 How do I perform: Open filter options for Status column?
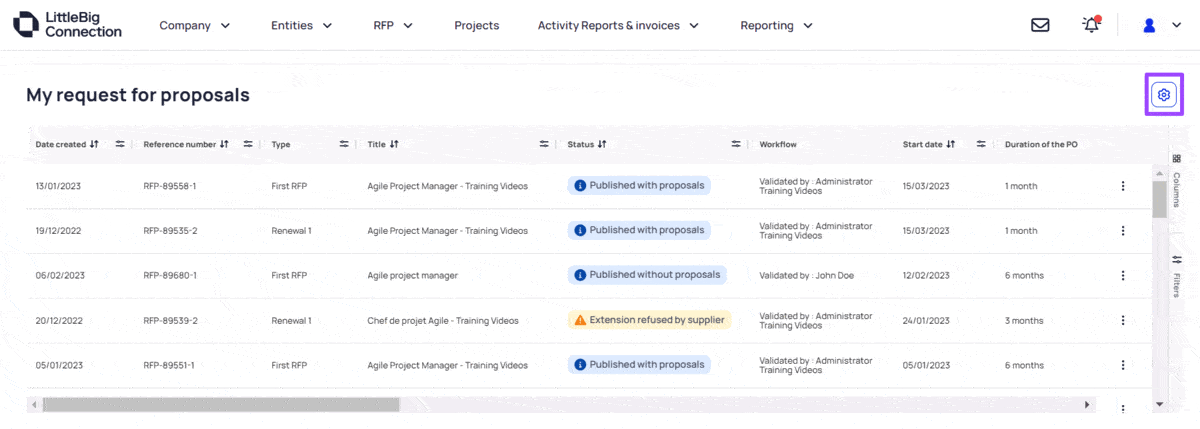click(736, 144)
